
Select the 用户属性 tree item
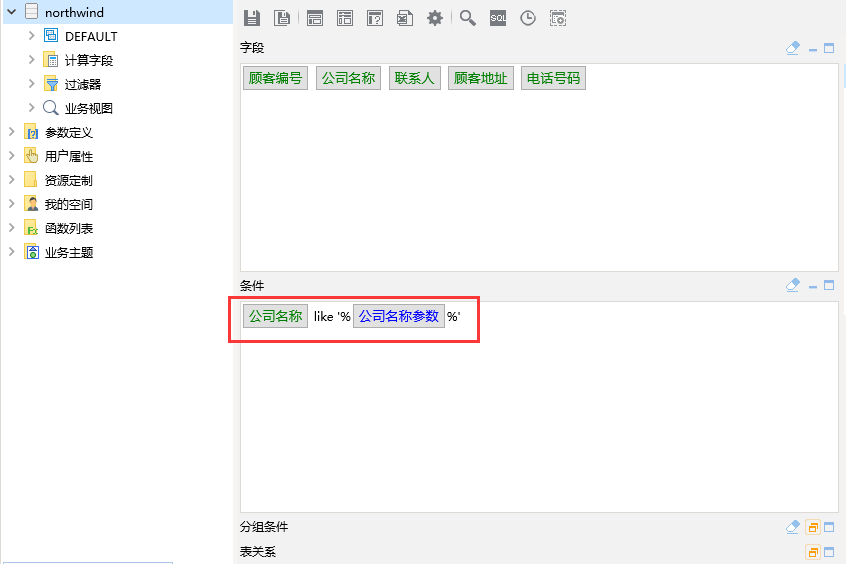pyautogui.click(x=69, y=156)
